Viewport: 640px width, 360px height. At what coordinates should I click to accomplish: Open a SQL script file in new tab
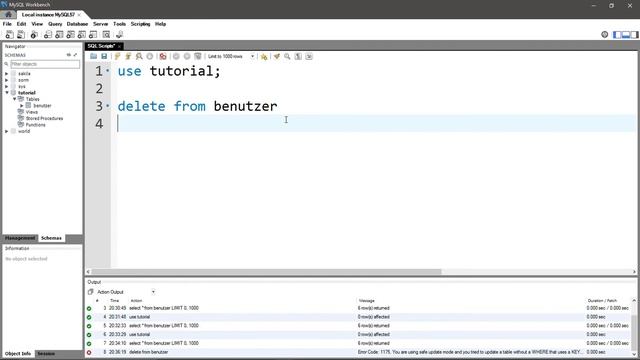pyautogui.click(x=21, y=35)
